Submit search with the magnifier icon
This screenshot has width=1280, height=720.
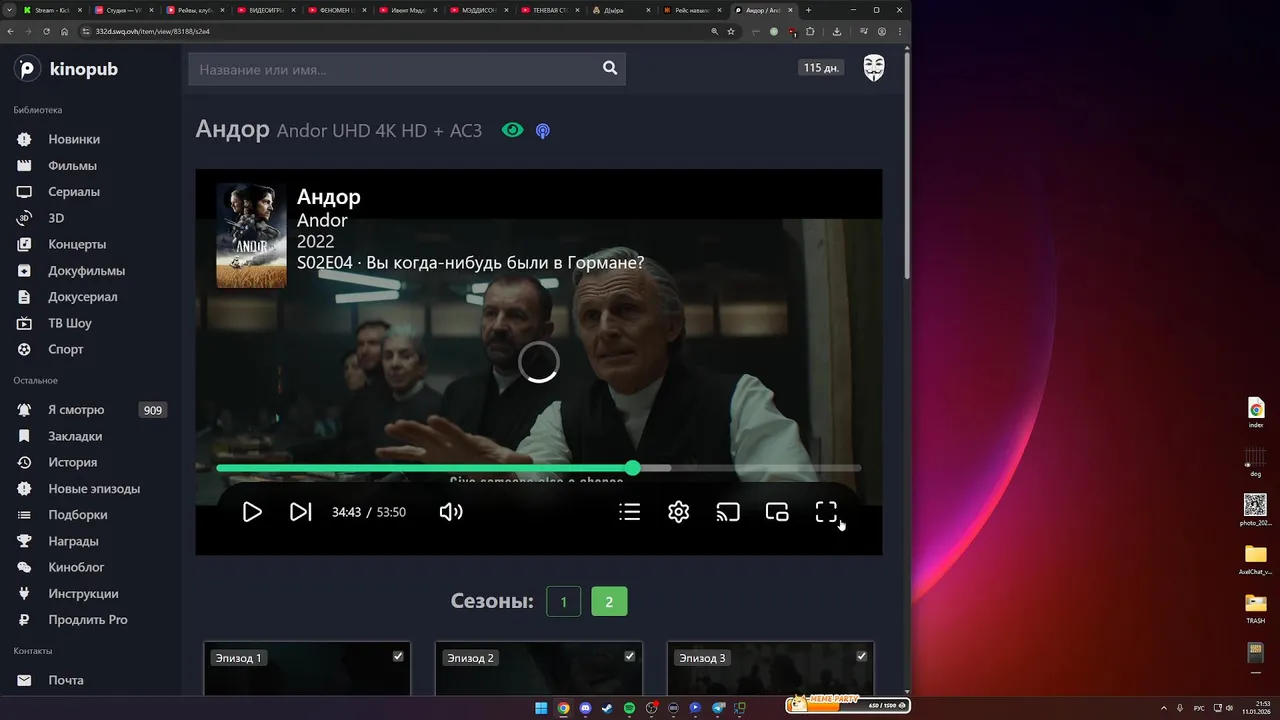pyautogui.click(x=610, y=68)
